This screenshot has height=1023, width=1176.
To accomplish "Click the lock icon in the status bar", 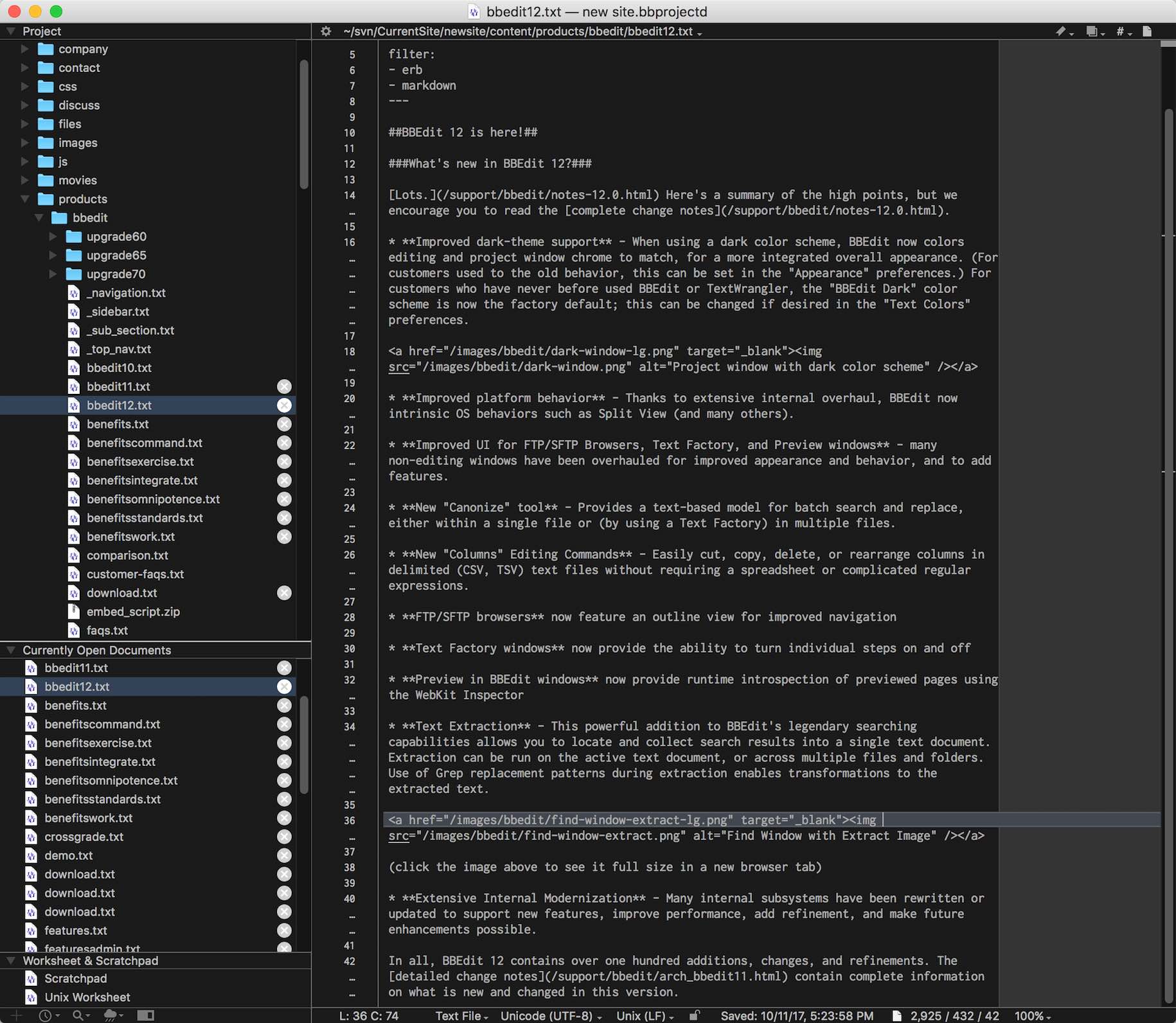I will click(x=695, y=1016).
